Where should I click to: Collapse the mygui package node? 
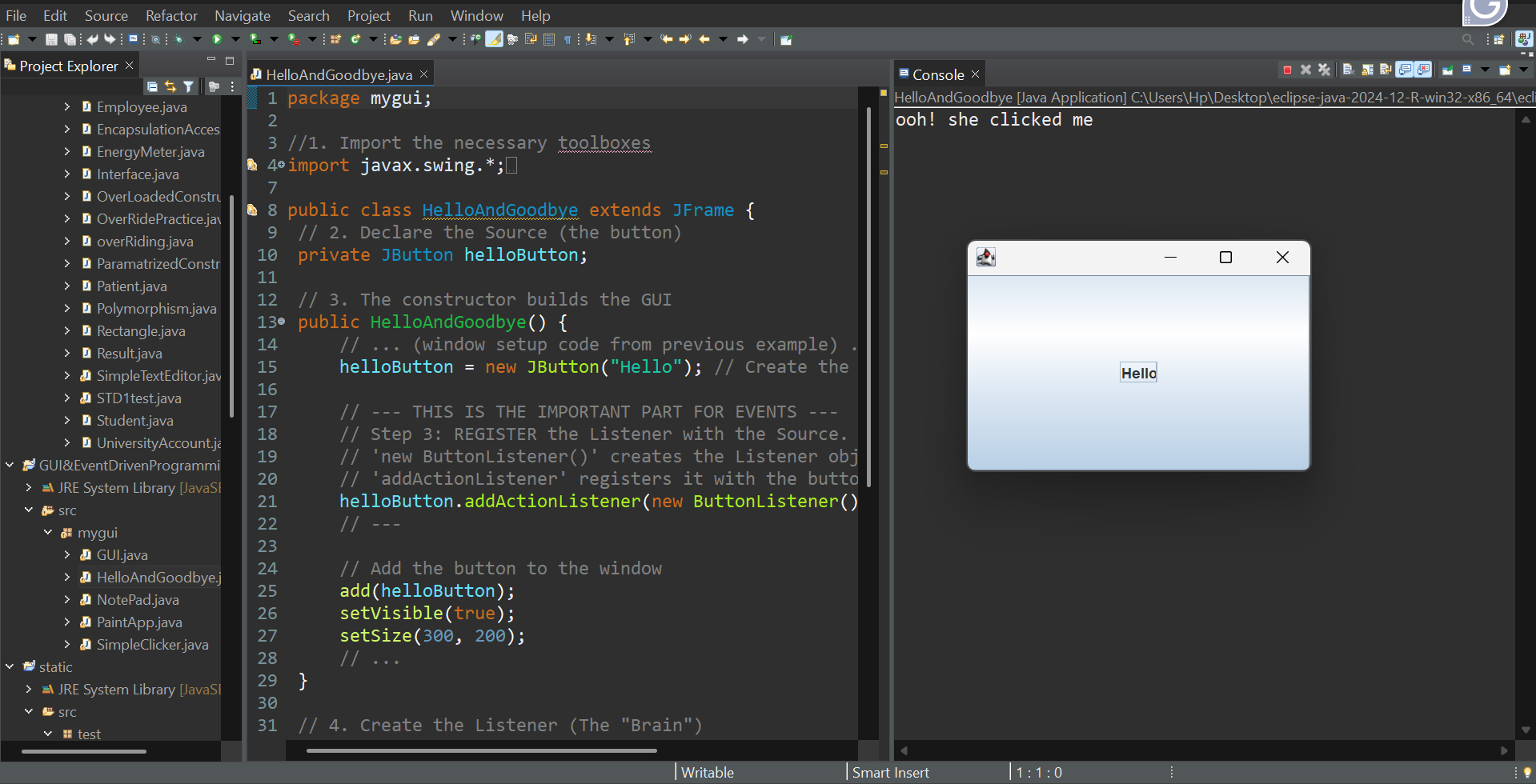click(47, 532)
